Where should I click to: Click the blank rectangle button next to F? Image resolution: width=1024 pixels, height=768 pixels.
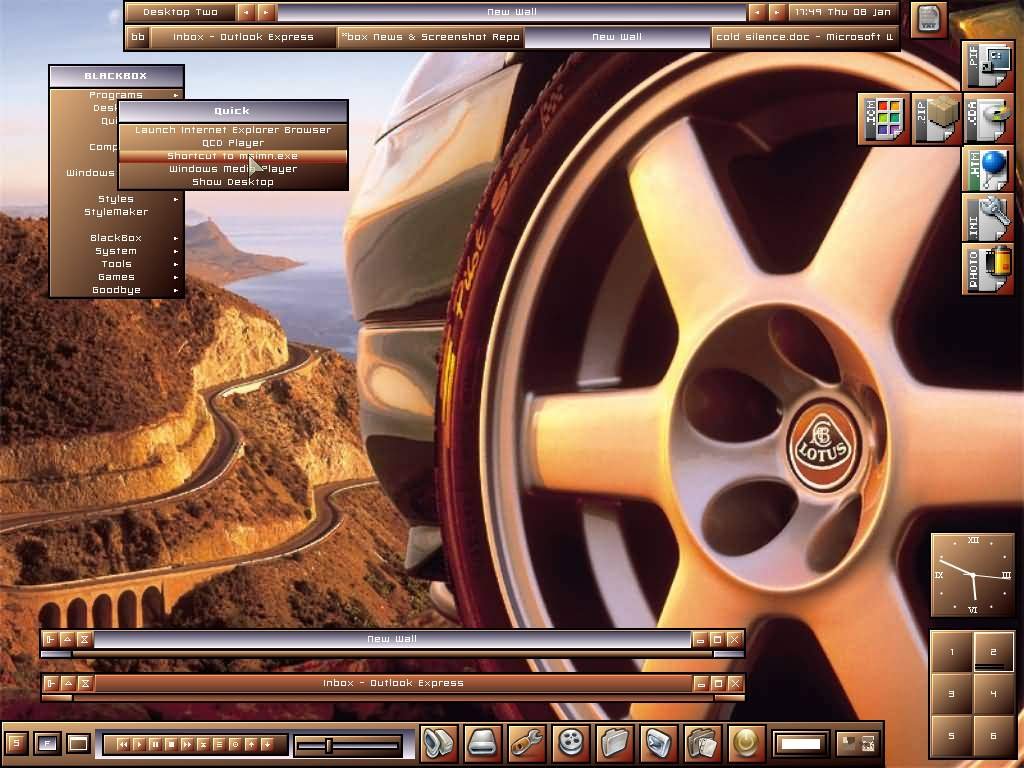point(78,743)
